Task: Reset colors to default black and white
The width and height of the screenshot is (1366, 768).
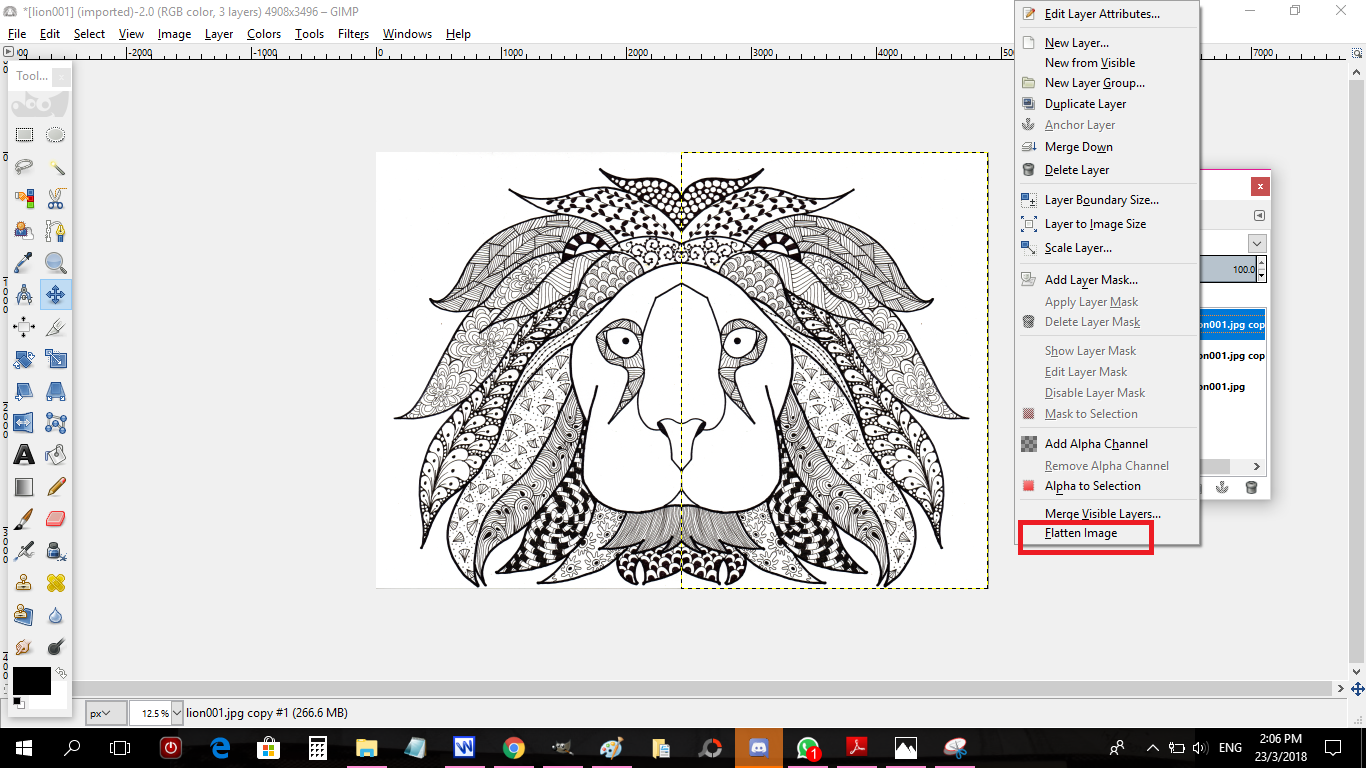Action: coord(19,703)
